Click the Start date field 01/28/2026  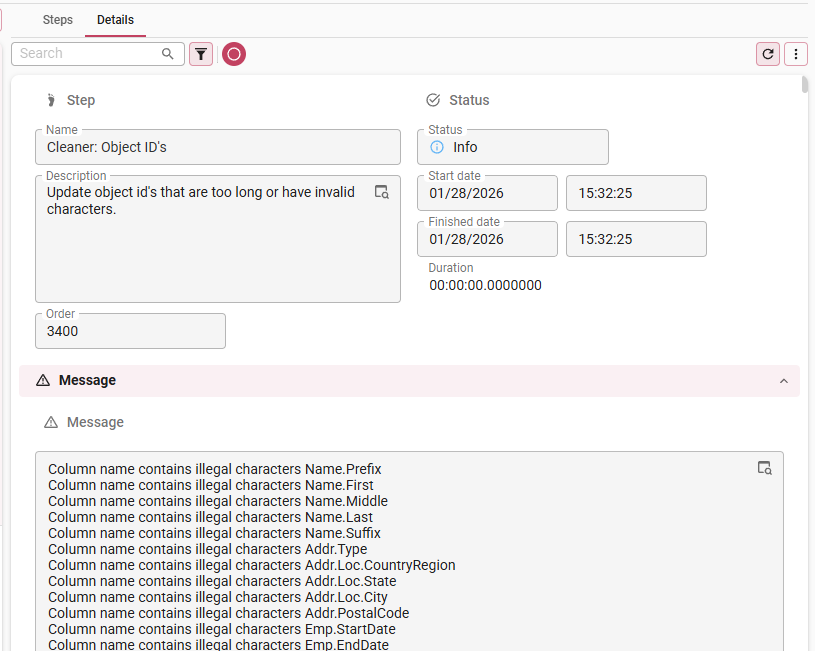487,193
